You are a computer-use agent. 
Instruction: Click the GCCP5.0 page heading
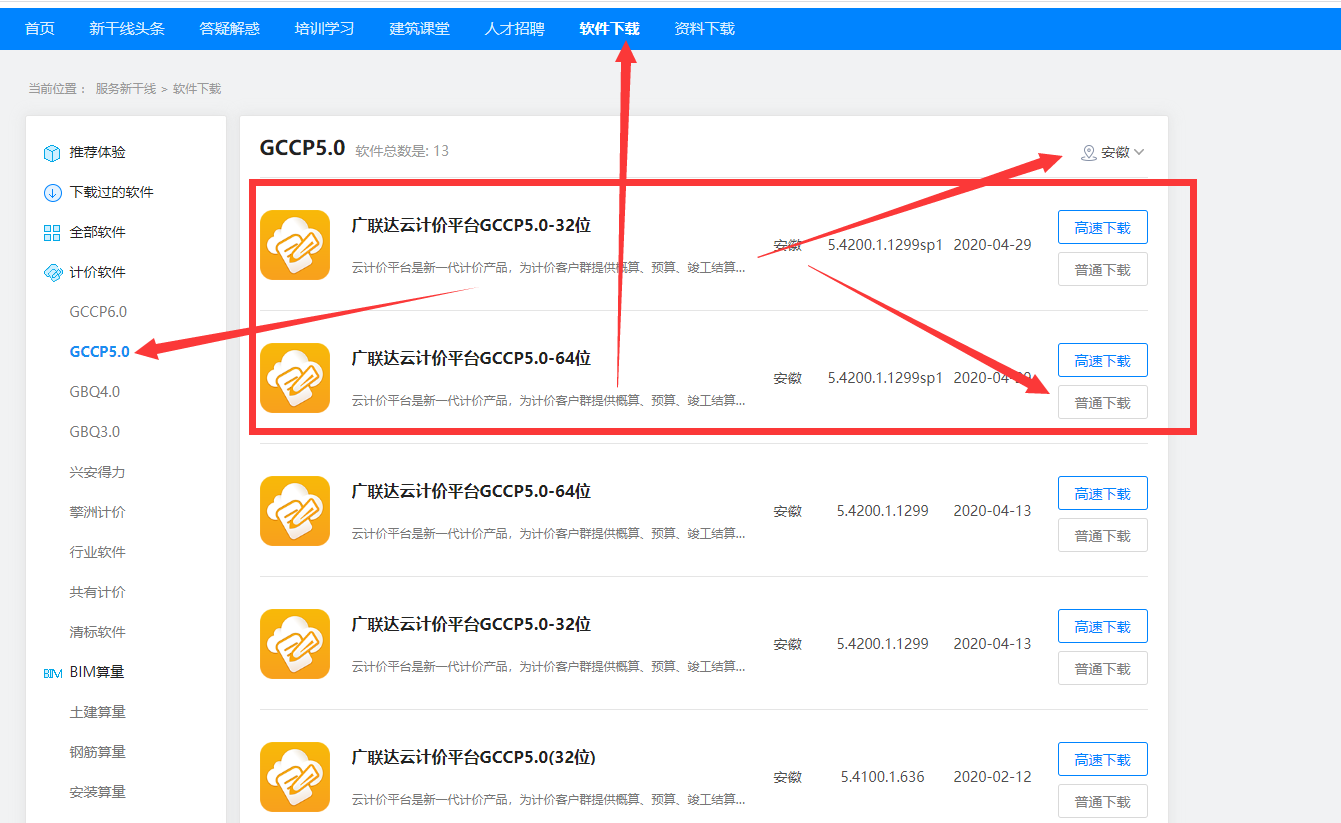point(302,148)
